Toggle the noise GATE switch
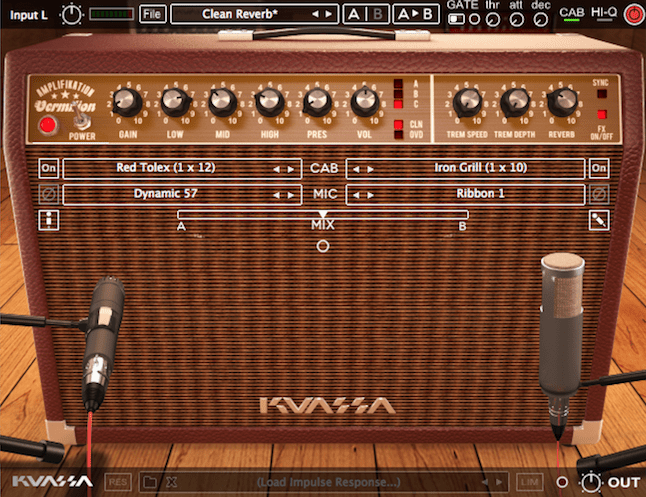 click(457, 18)
